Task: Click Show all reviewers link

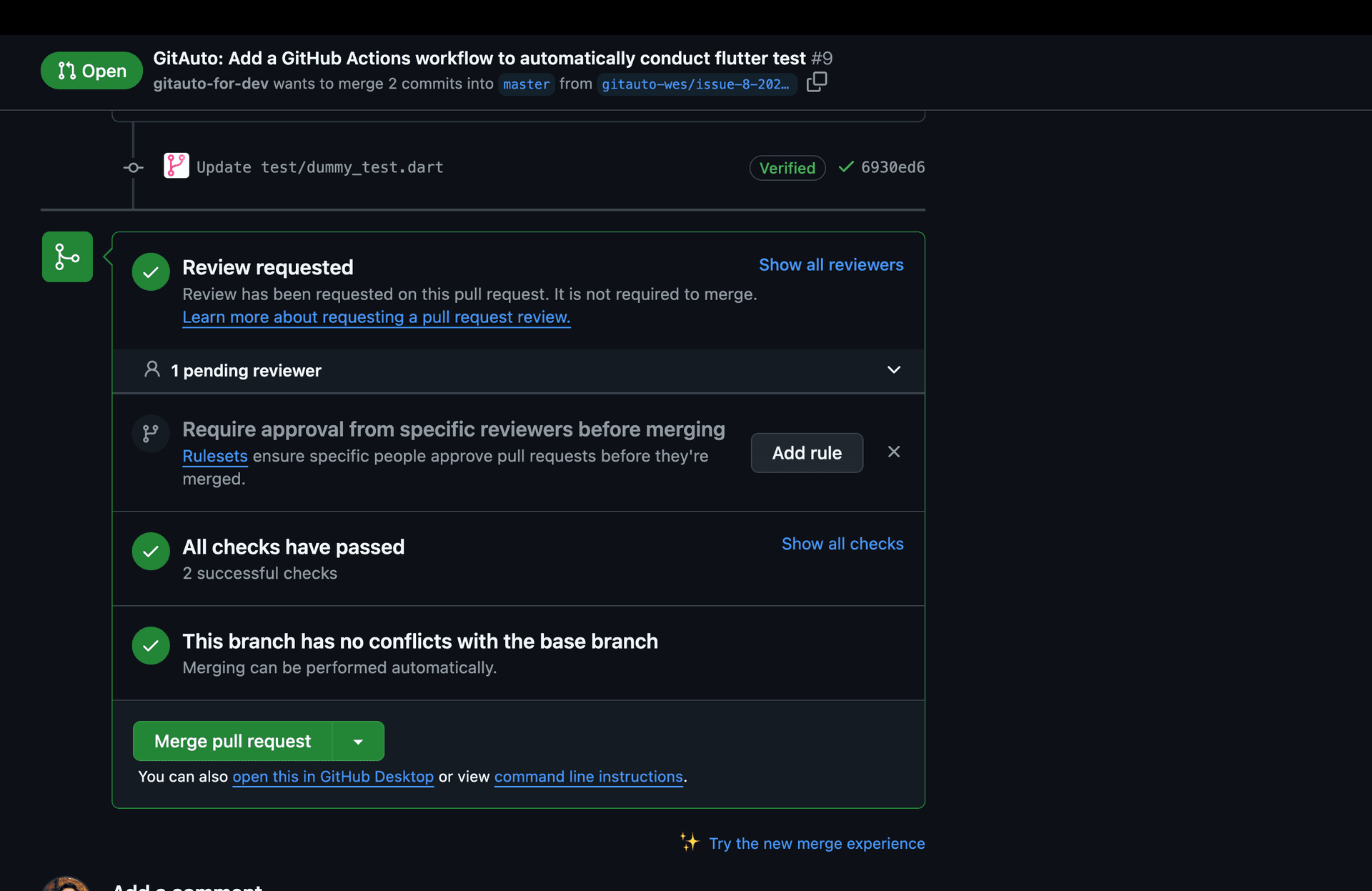Action: 831,265
